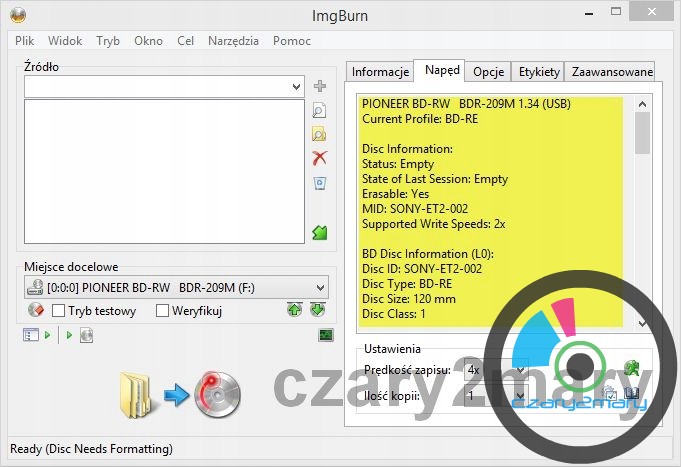Open the Narzędzia menu

coord(233,41)
